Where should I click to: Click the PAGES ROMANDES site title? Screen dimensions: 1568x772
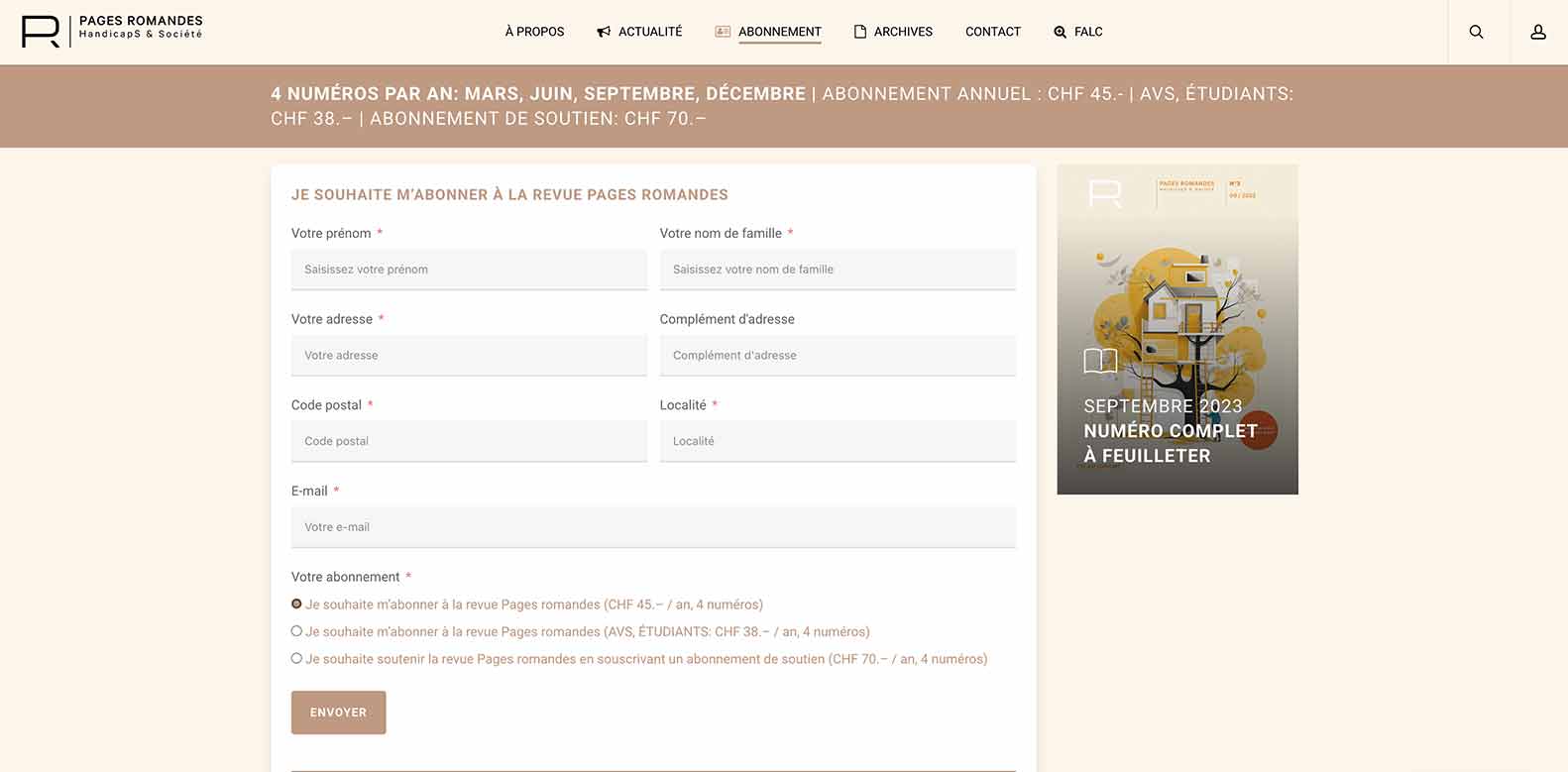[x=141, y=21]
